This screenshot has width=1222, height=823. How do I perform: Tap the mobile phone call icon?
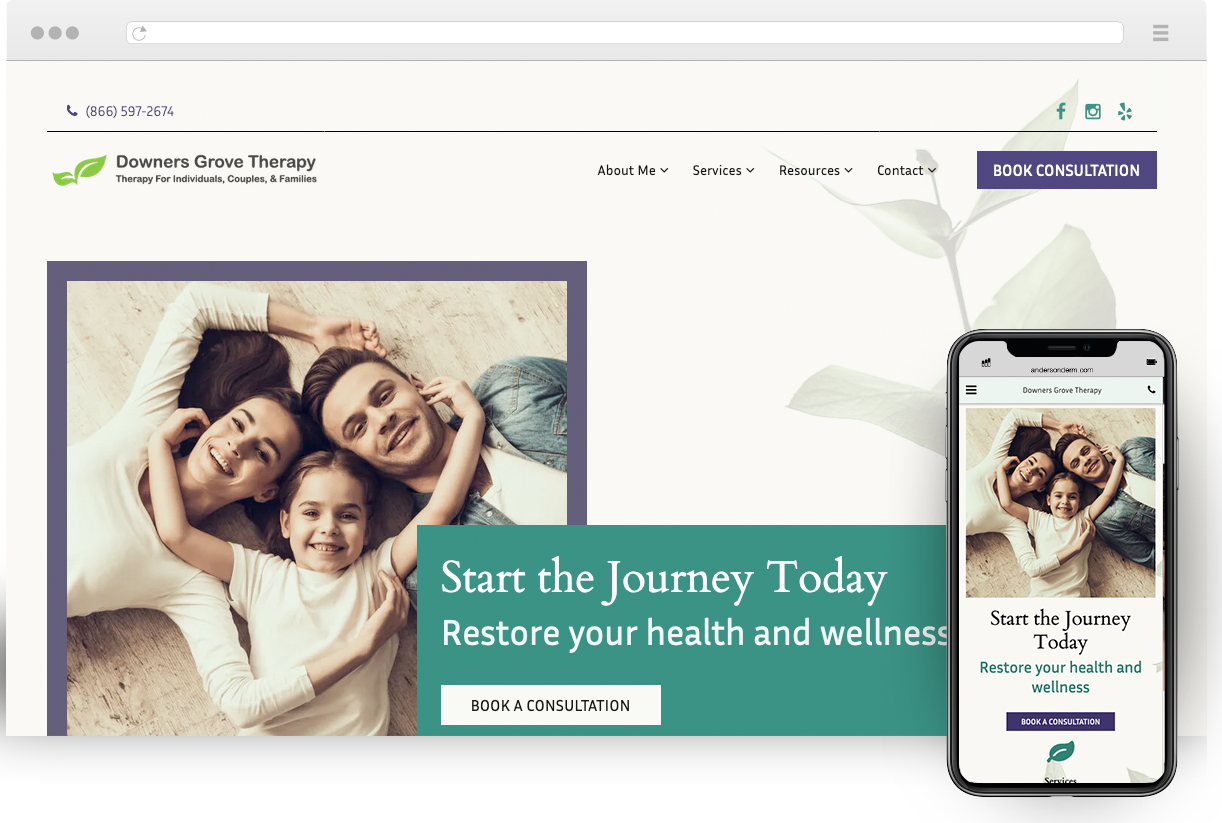click(x=1151, y=390)
